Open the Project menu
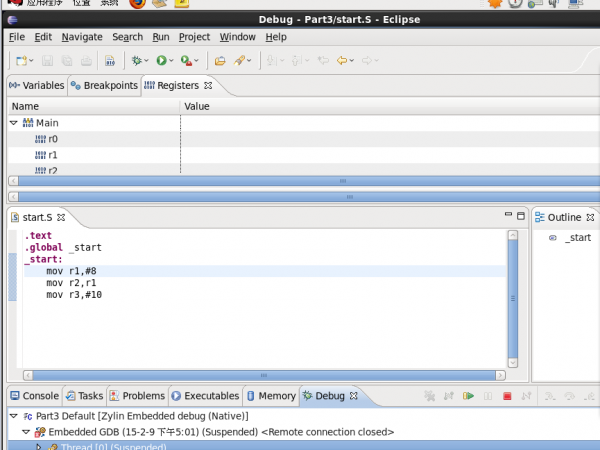 194,37
